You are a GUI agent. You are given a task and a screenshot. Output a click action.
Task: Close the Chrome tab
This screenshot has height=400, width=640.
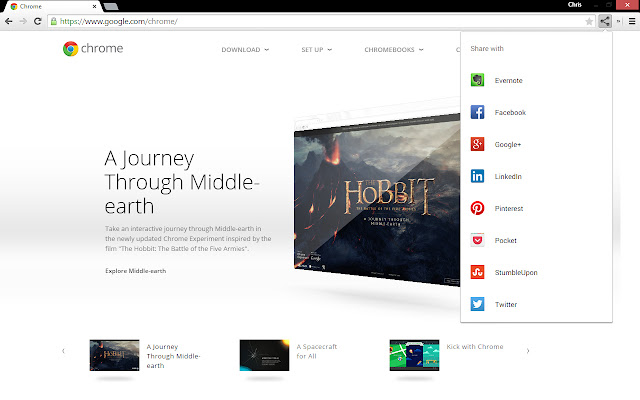click(x=95, y=7)
